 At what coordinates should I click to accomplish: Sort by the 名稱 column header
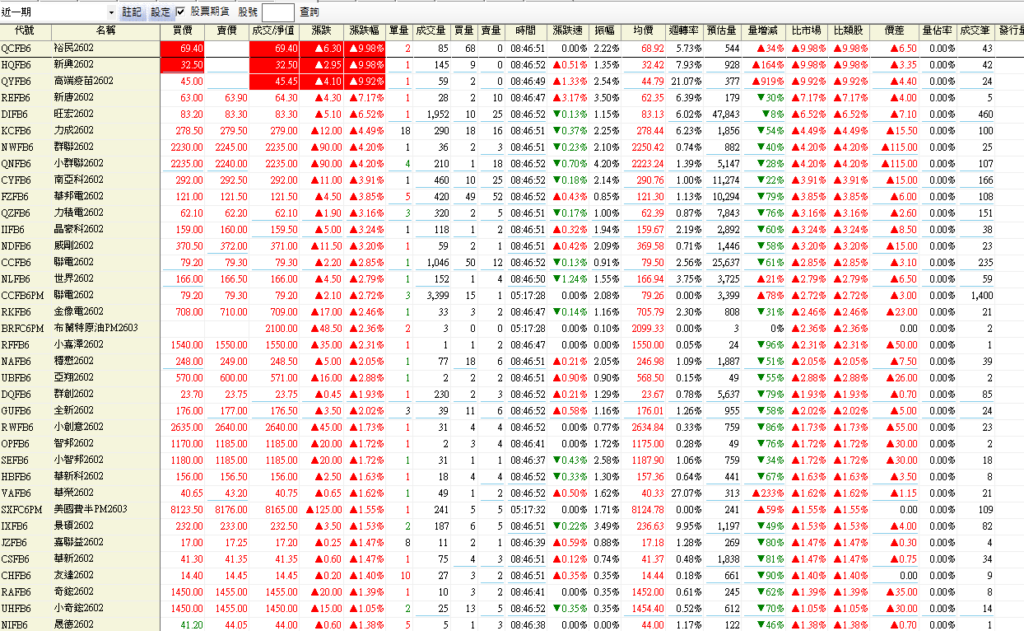pyautogui.click(x=105, y=32)
